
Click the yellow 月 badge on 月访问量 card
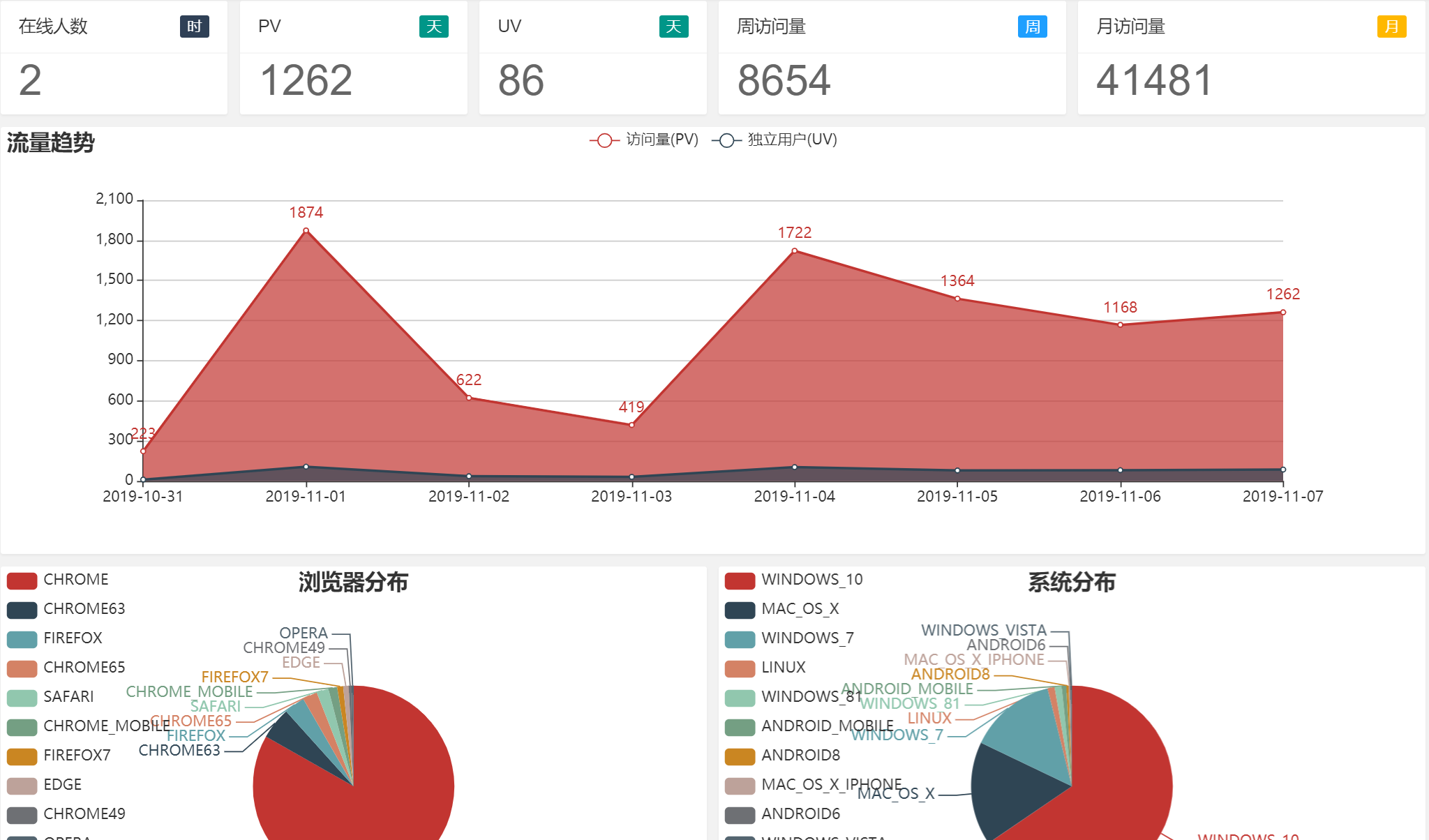tap(1391, 27)
